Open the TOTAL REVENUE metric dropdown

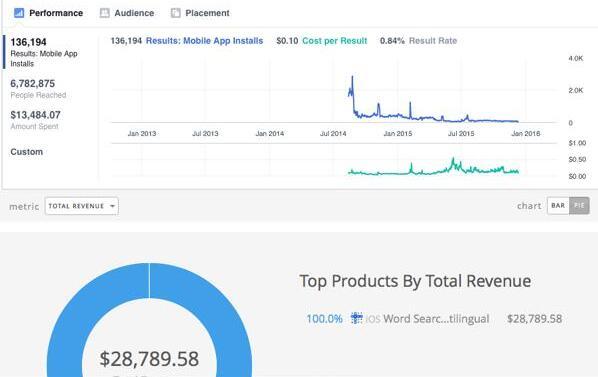coord(82,206)
